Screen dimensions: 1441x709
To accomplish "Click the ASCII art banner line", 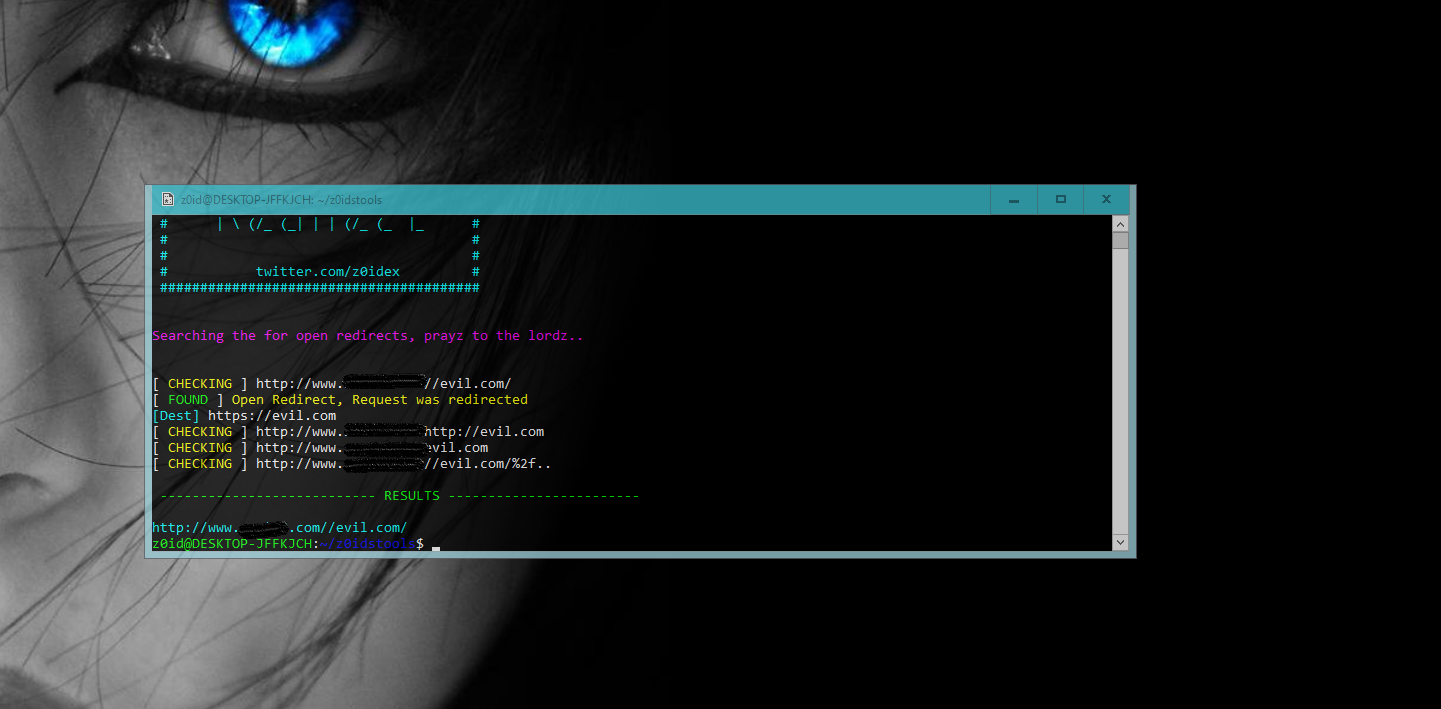I will pyautogui.click(x=320, y=224).
